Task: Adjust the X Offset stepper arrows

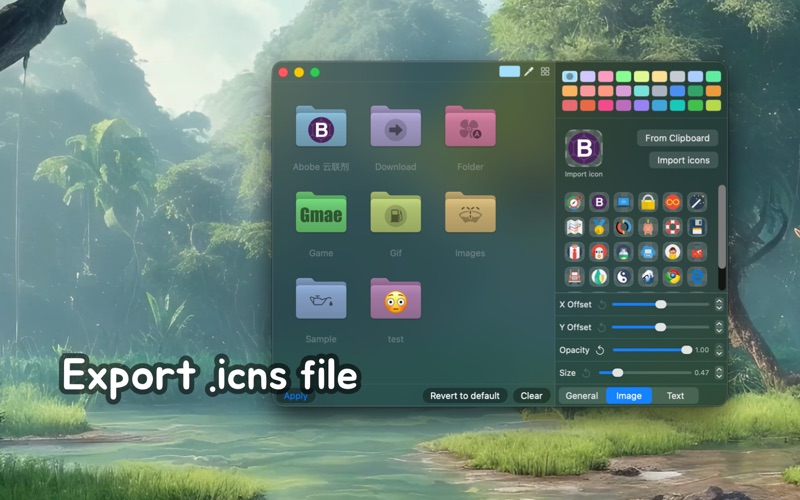Action: click(x=719, y=305)
